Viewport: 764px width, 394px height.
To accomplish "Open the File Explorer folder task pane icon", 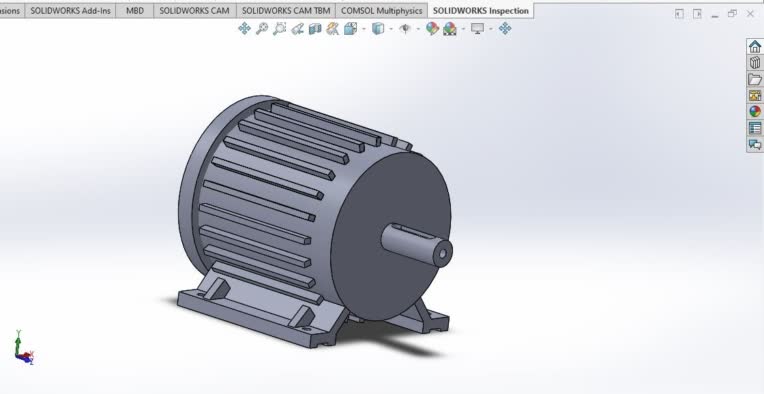I will tap(755, 79).
